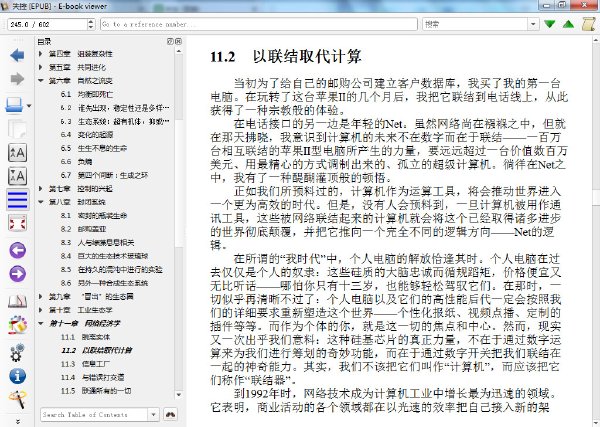600x427 pixels.
Task: Click the search text field at top
Action: pyautogui.click(x=476, y=24)
